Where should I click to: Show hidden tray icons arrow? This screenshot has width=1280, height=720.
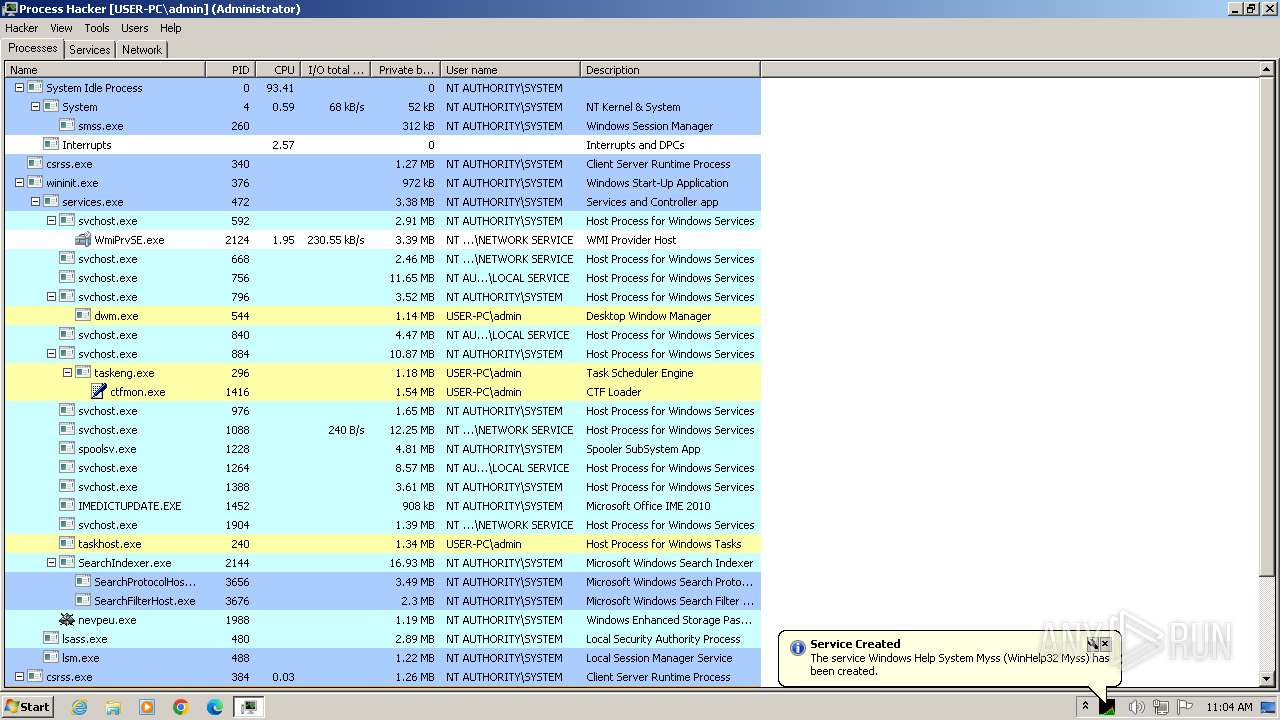(1085, 707)
